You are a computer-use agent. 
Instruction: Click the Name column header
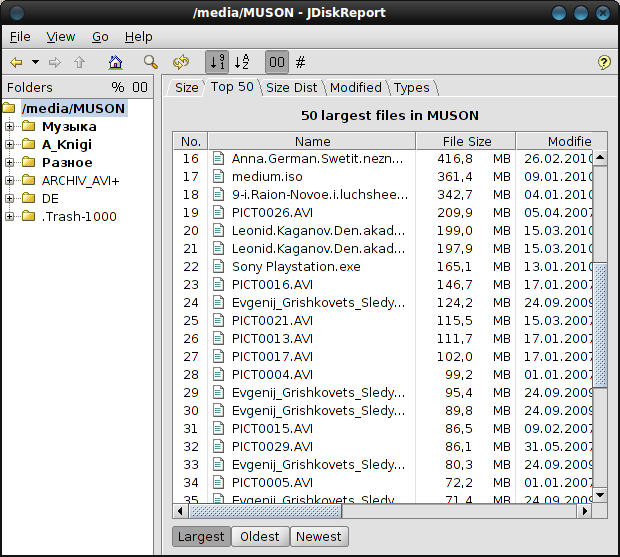point(312,141)
